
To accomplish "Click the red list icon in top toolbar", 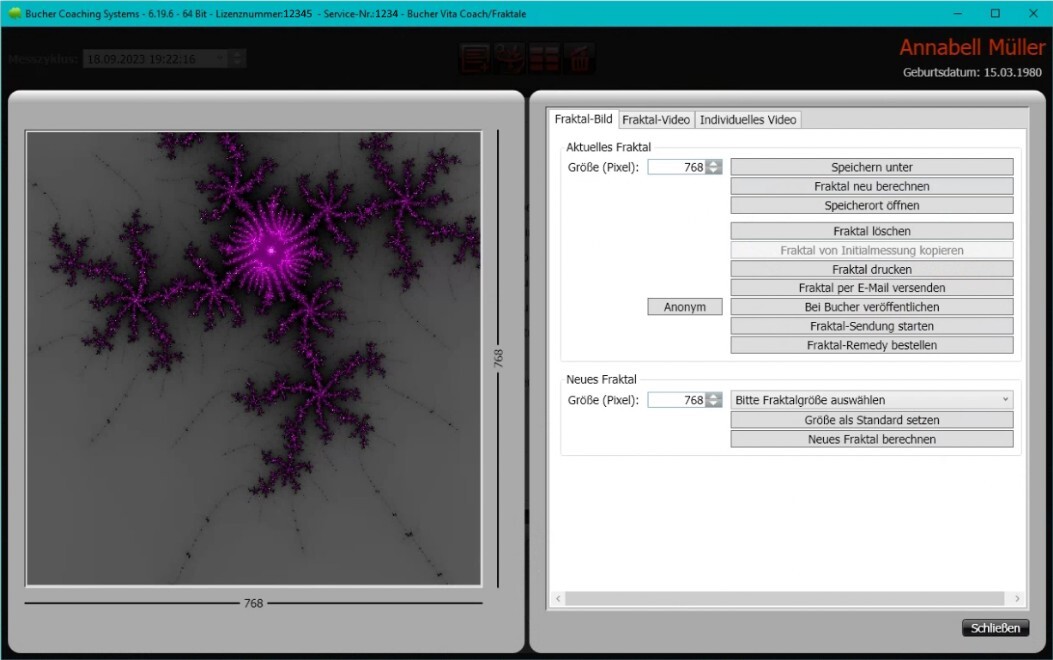I will (x=475, y=58).
